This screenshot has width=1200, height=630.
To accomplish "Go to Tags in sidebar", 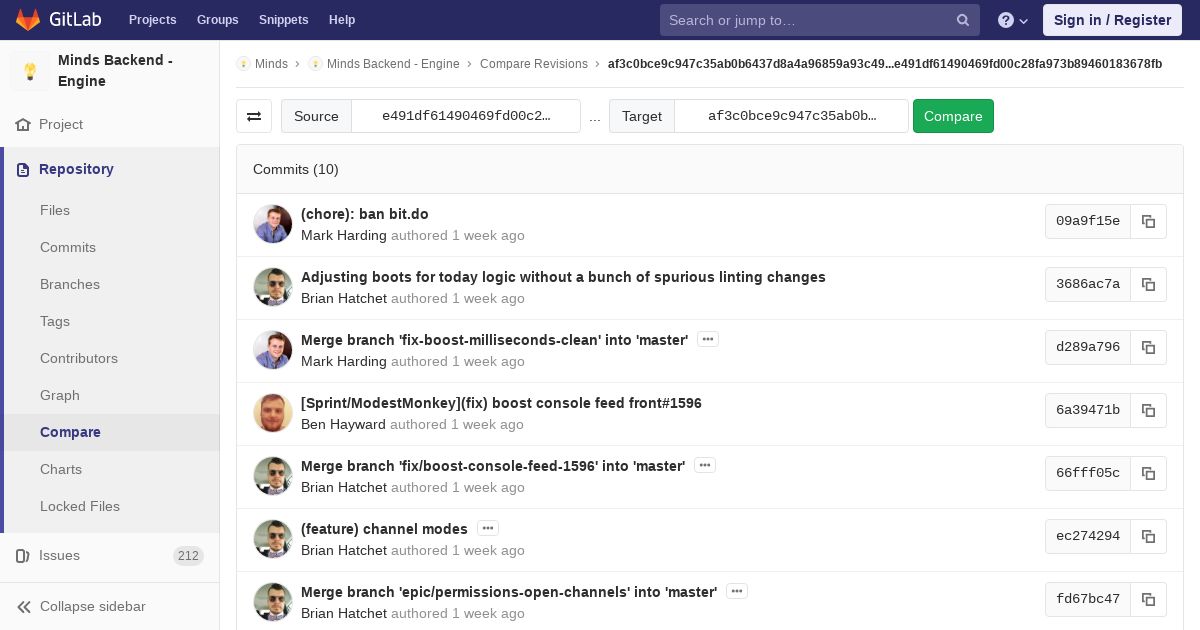I will 55,322.
